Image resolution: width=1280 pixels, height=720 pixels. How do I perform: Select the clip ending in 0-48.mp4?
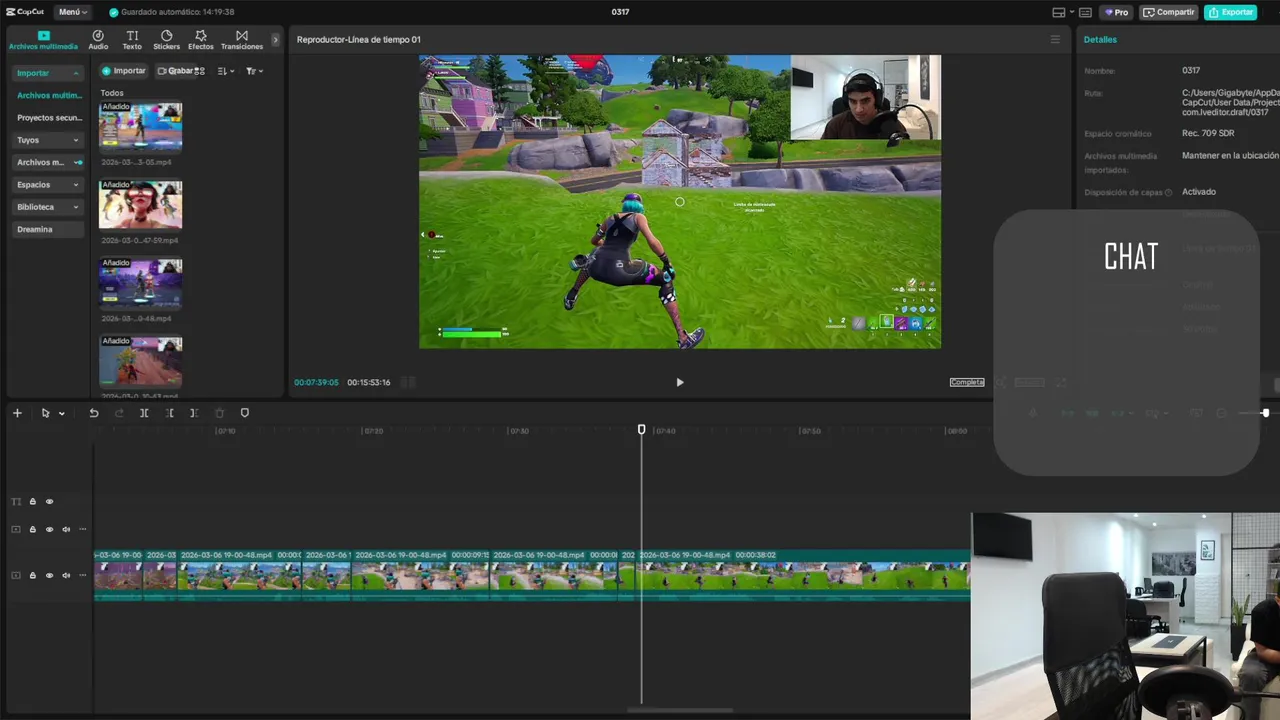pyautogui.click(x=140, y=283)
